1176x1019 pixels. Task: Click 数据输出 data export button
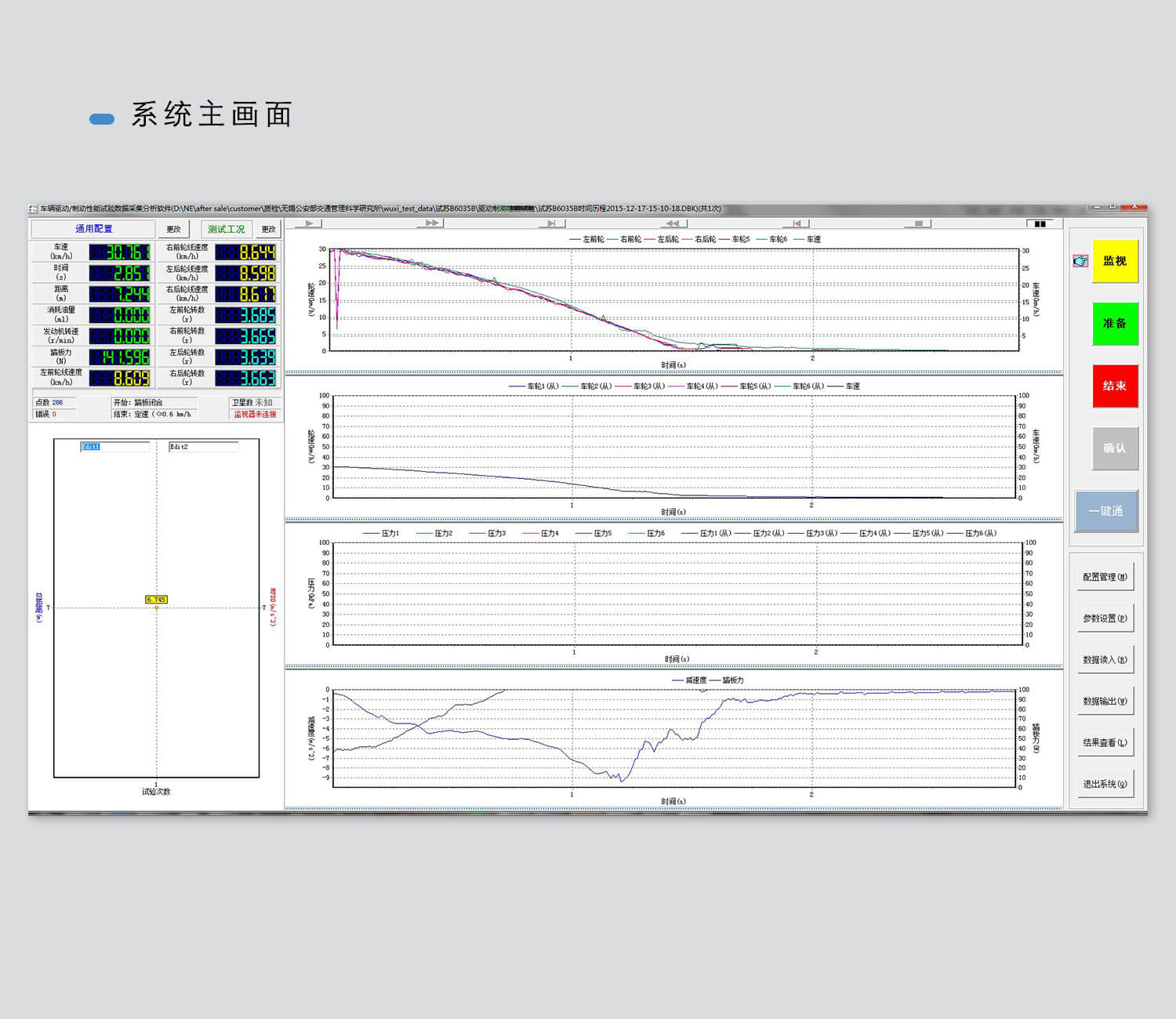click(1105, 702)
